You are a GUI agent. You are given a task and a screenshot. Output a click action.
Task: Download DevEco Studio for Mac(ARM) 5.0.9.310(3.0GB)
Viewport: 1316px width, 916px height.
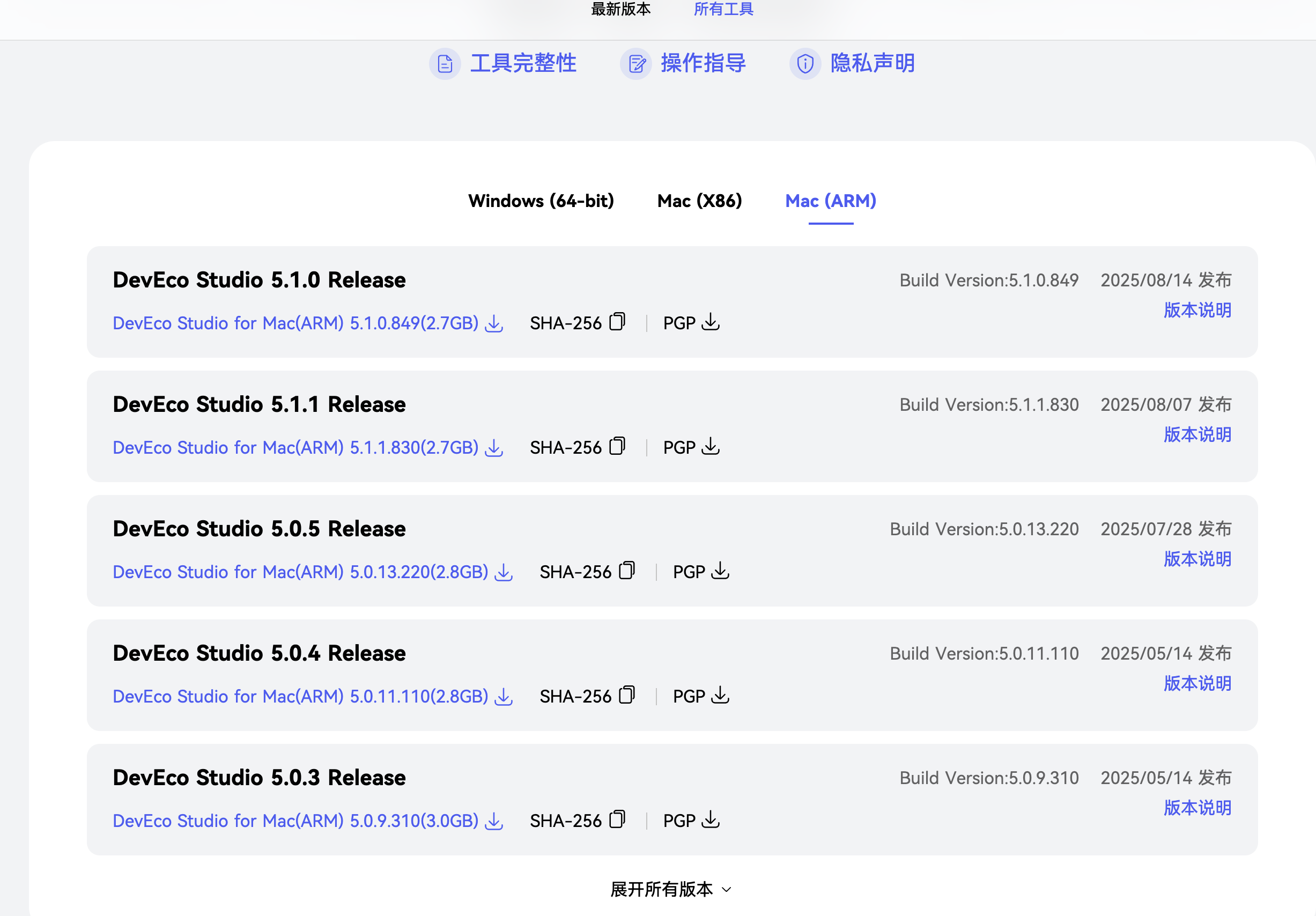[x=295, y=821]
